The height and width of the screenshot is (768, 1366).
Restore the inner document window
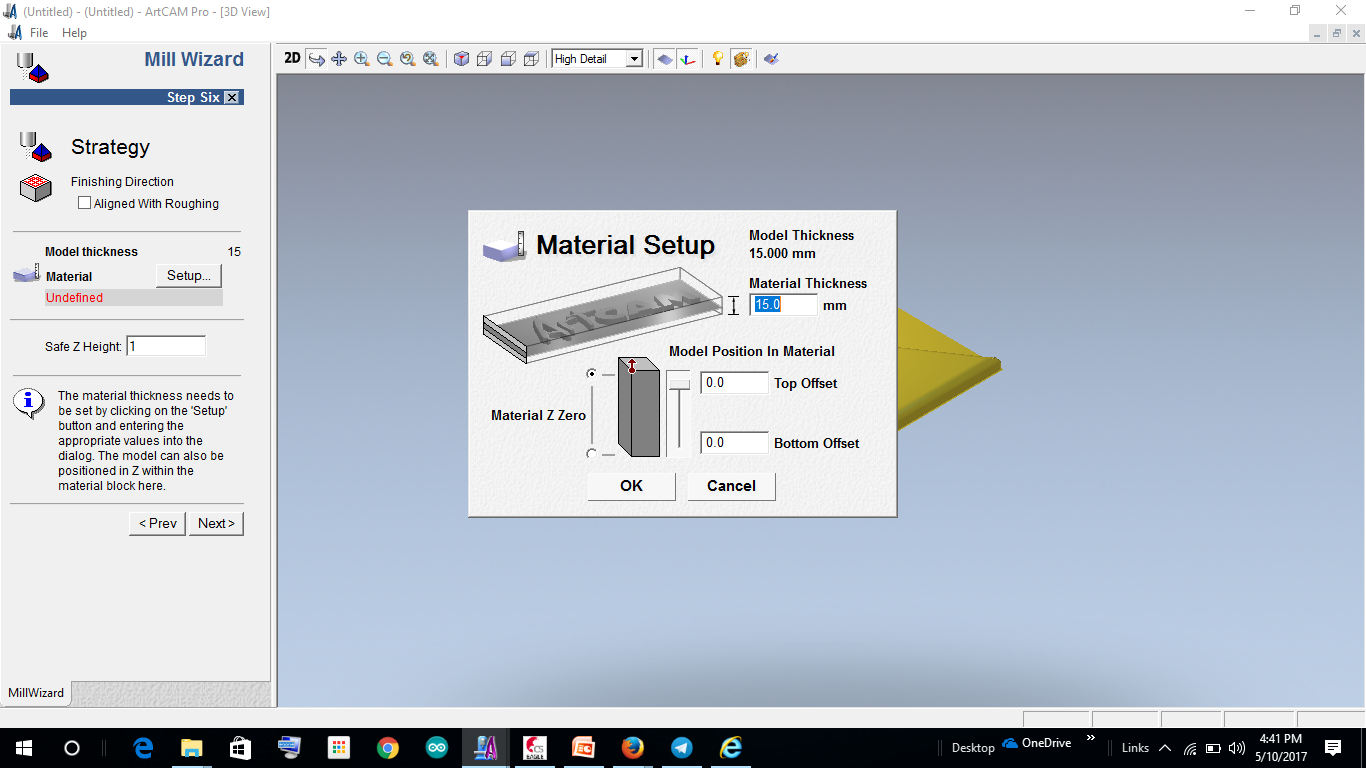(1337, 33)
